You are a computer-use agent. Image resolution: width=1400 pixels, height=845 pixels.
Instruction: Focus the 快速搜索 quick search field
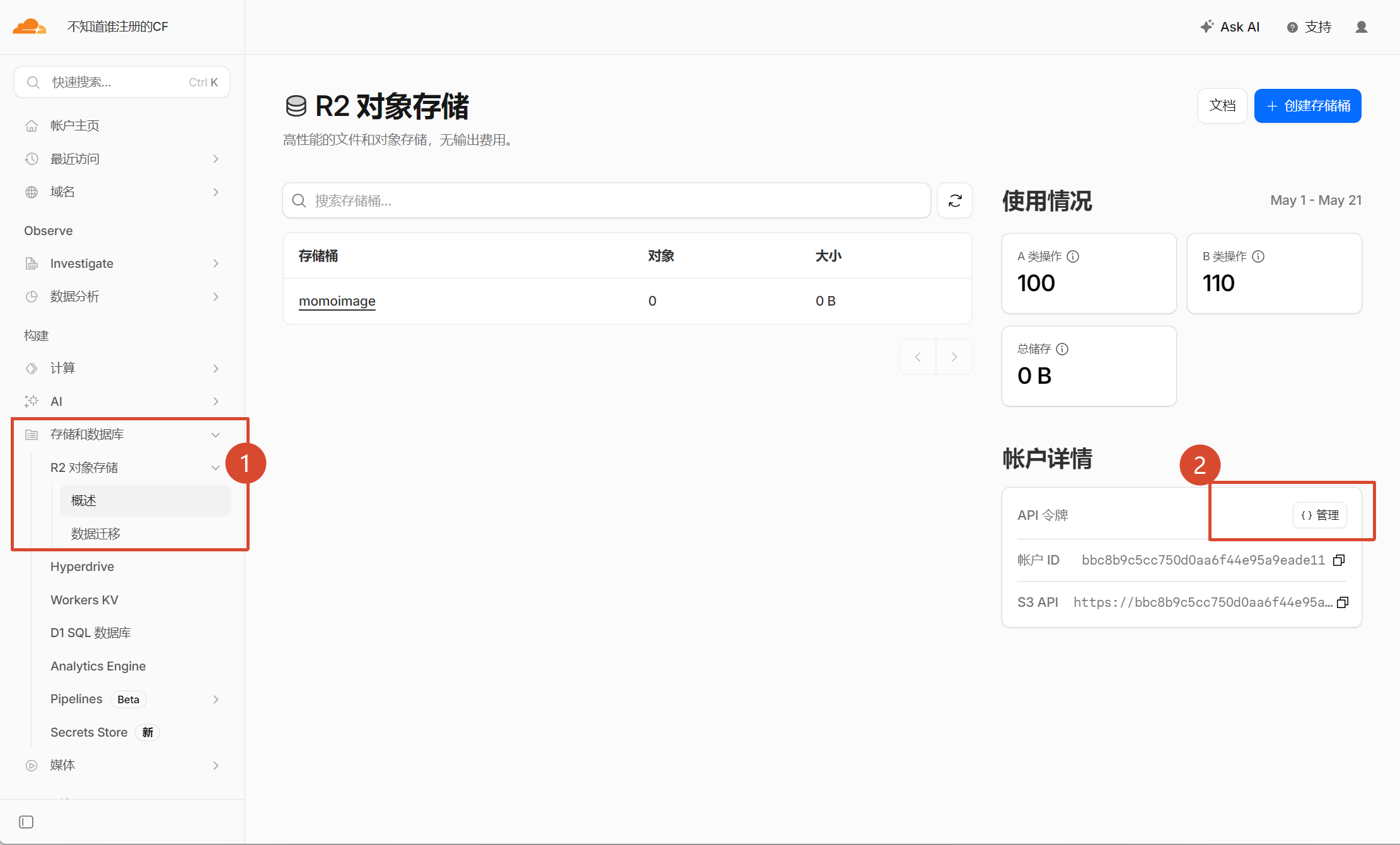pyautogui.click(x=122, y=83)
